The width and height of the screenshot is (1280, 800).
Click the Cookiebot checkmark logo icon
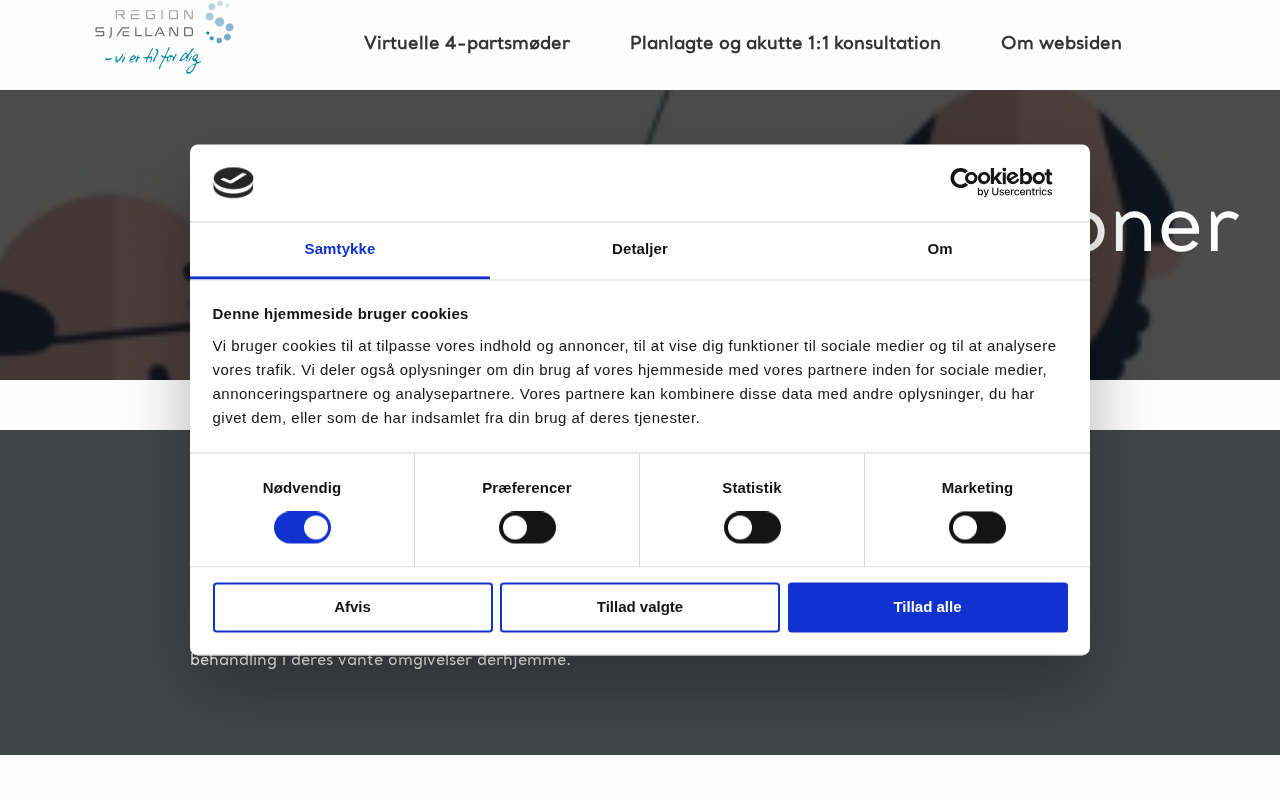[233, 183]
